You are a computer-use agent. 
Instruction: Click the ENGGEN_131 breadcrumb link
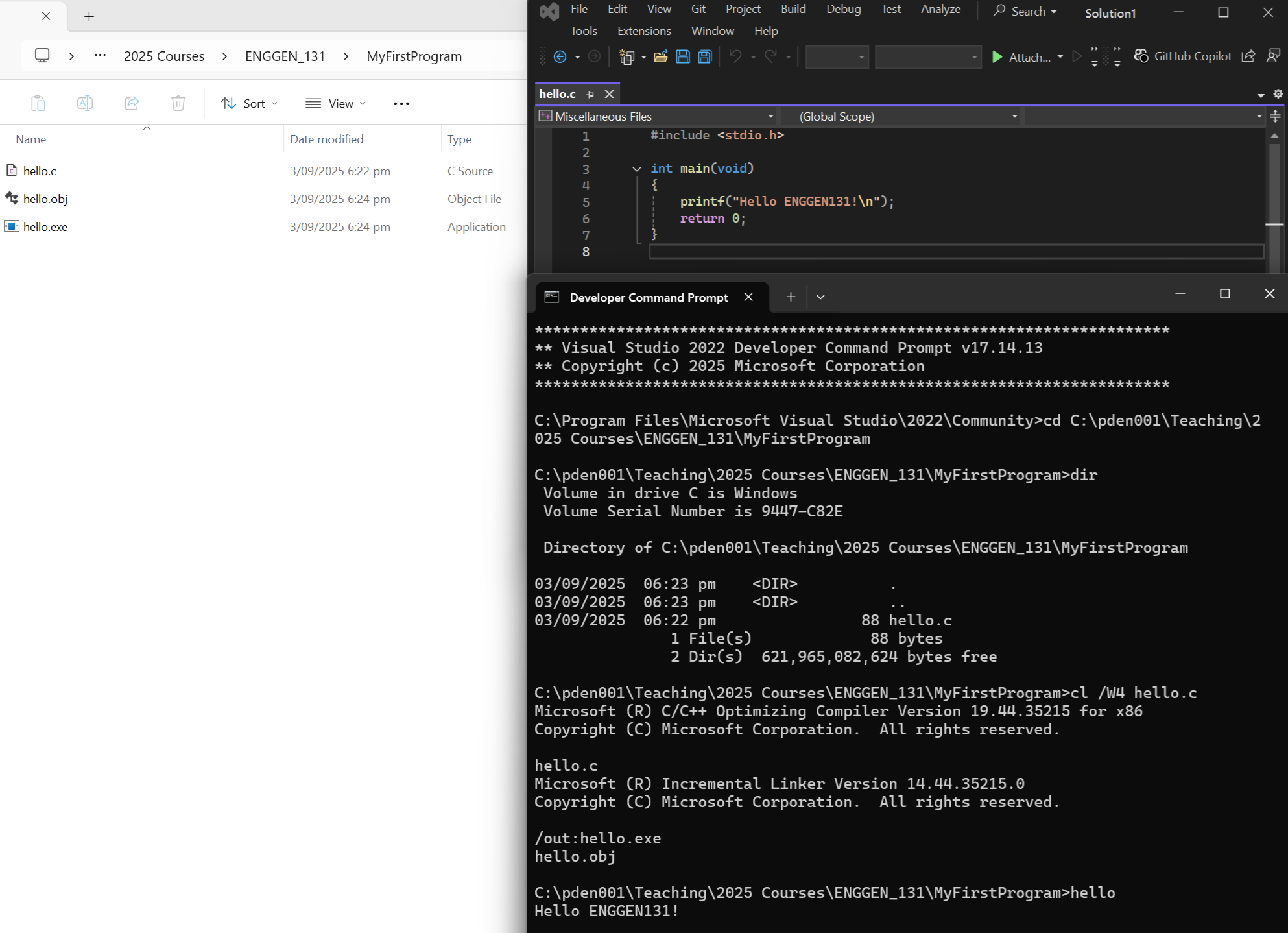[x=285, y=56]
